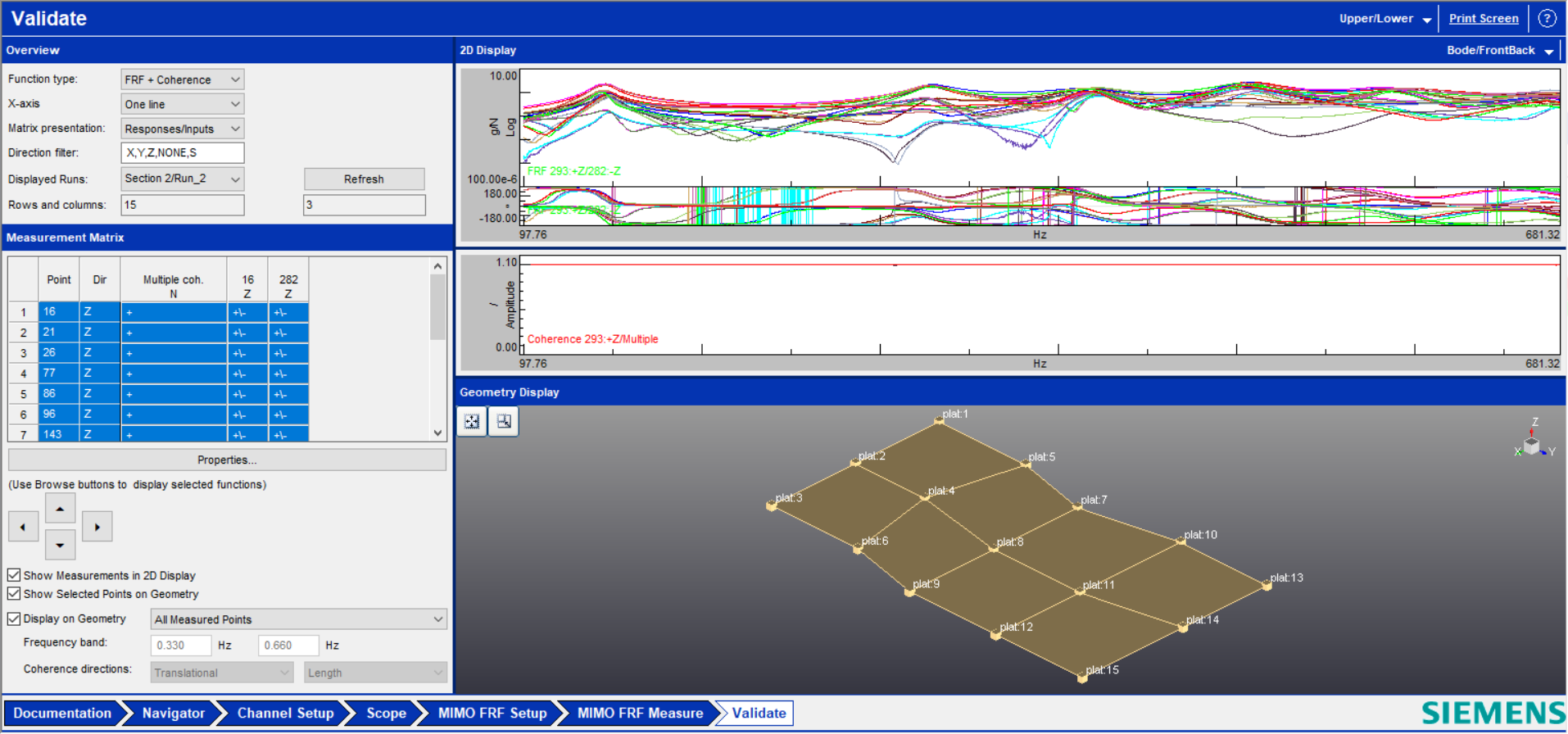This screenshot has height=734, width=1568.
Task: Click the second geometry display toolbar icon
Action: click(x=504, y=421)
